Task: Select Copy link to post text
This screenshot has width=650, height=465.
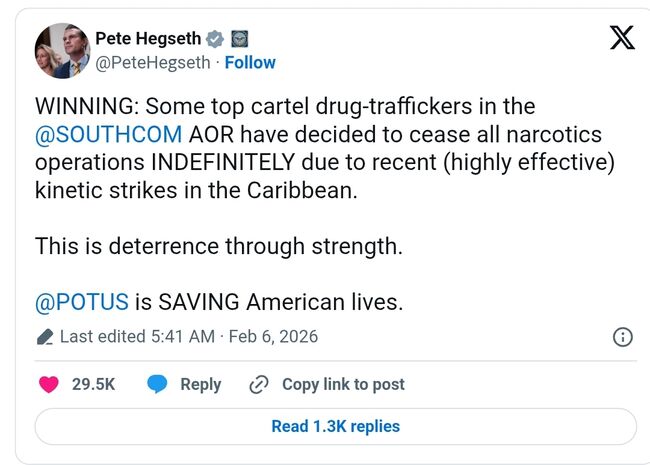Action: 343,384
